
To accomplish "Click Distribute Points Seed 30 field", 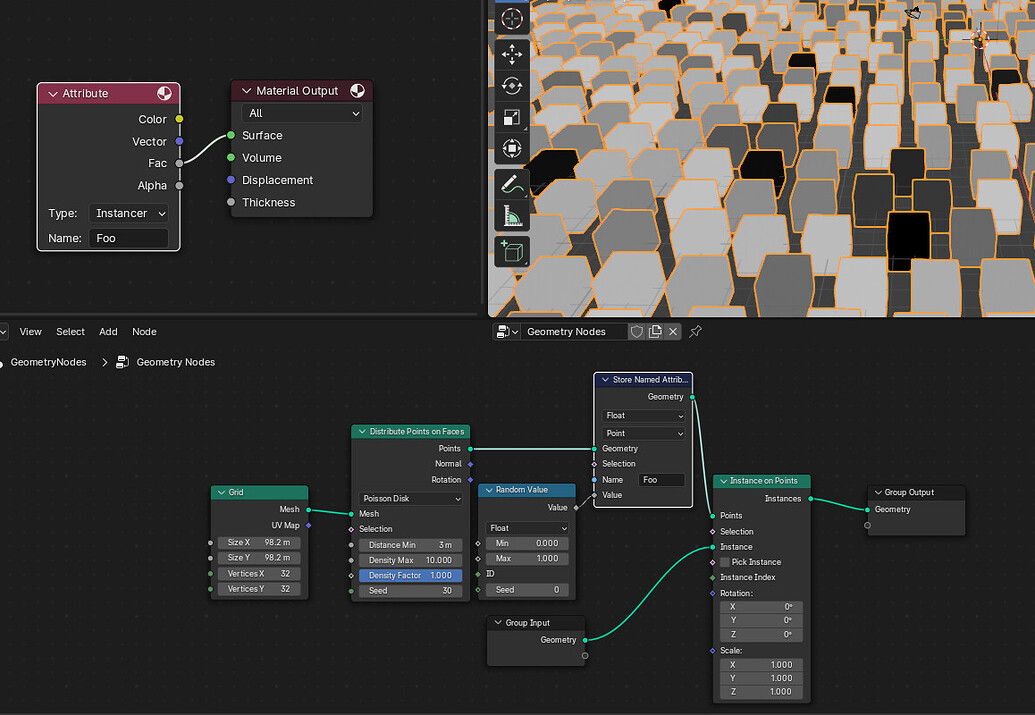I will [410, 591].
